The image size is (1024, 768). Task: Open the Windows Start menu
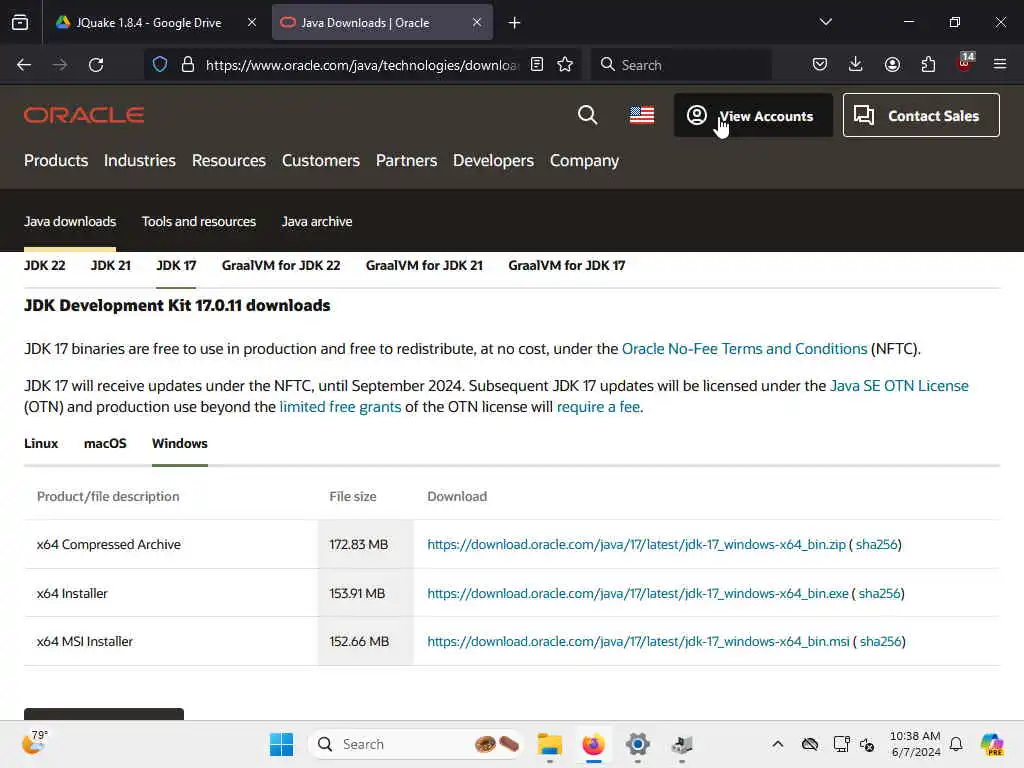click(281, 744)
